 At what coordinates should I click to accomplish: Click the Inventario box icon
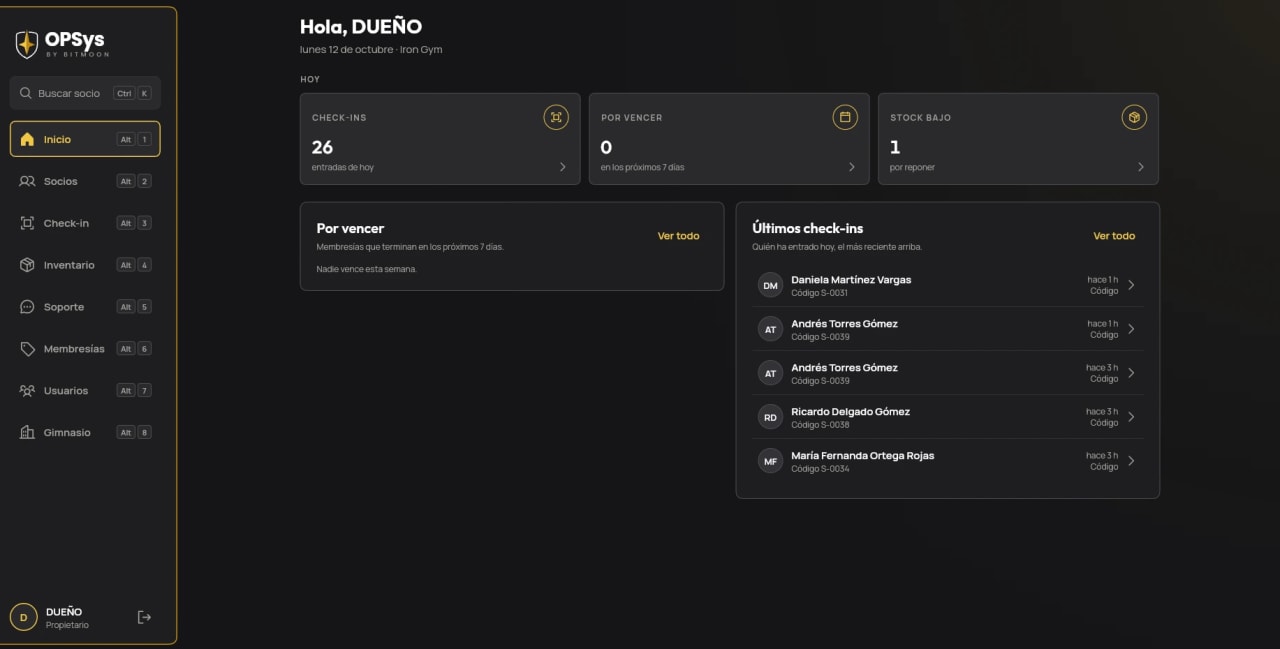point(27,265)
